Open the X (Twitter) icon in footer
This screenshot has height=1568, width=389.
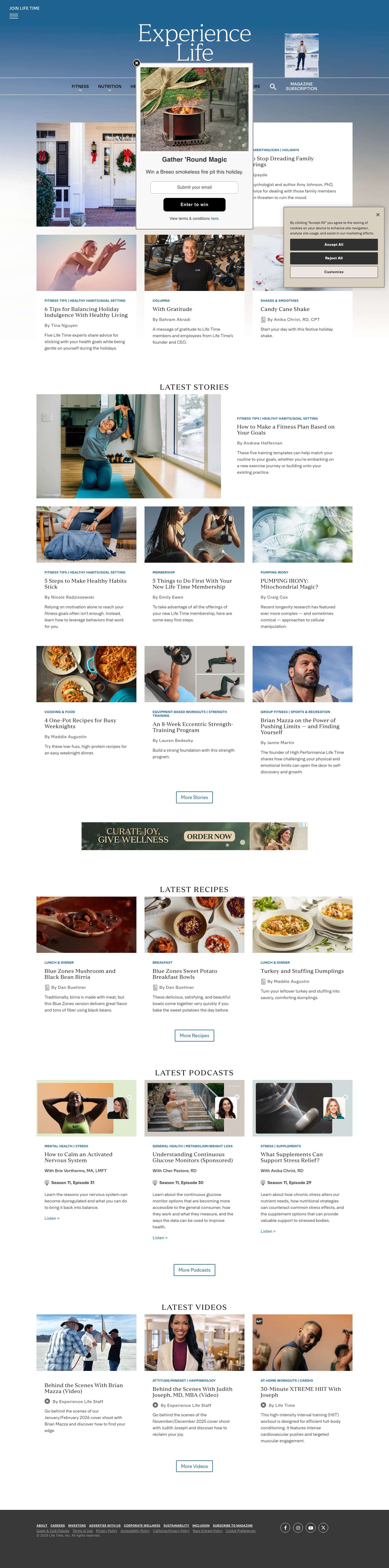point(323,1527)
